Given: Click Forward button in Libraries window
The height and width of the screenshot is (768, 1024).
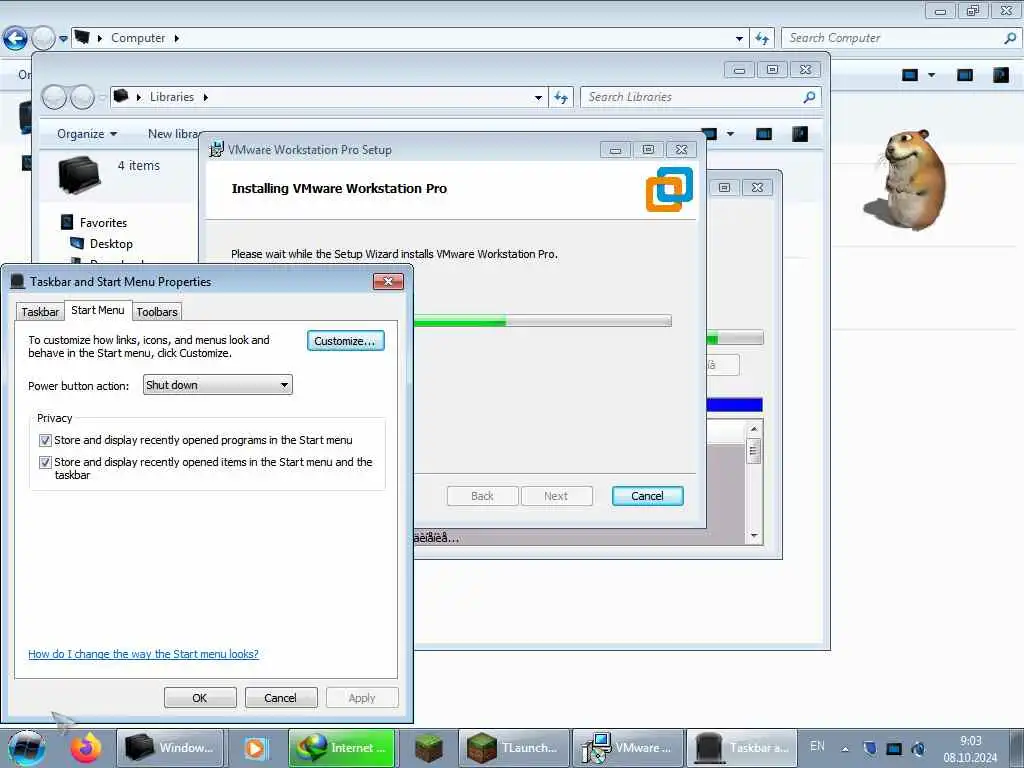Looking at the screenshot, I should point(82,97).
